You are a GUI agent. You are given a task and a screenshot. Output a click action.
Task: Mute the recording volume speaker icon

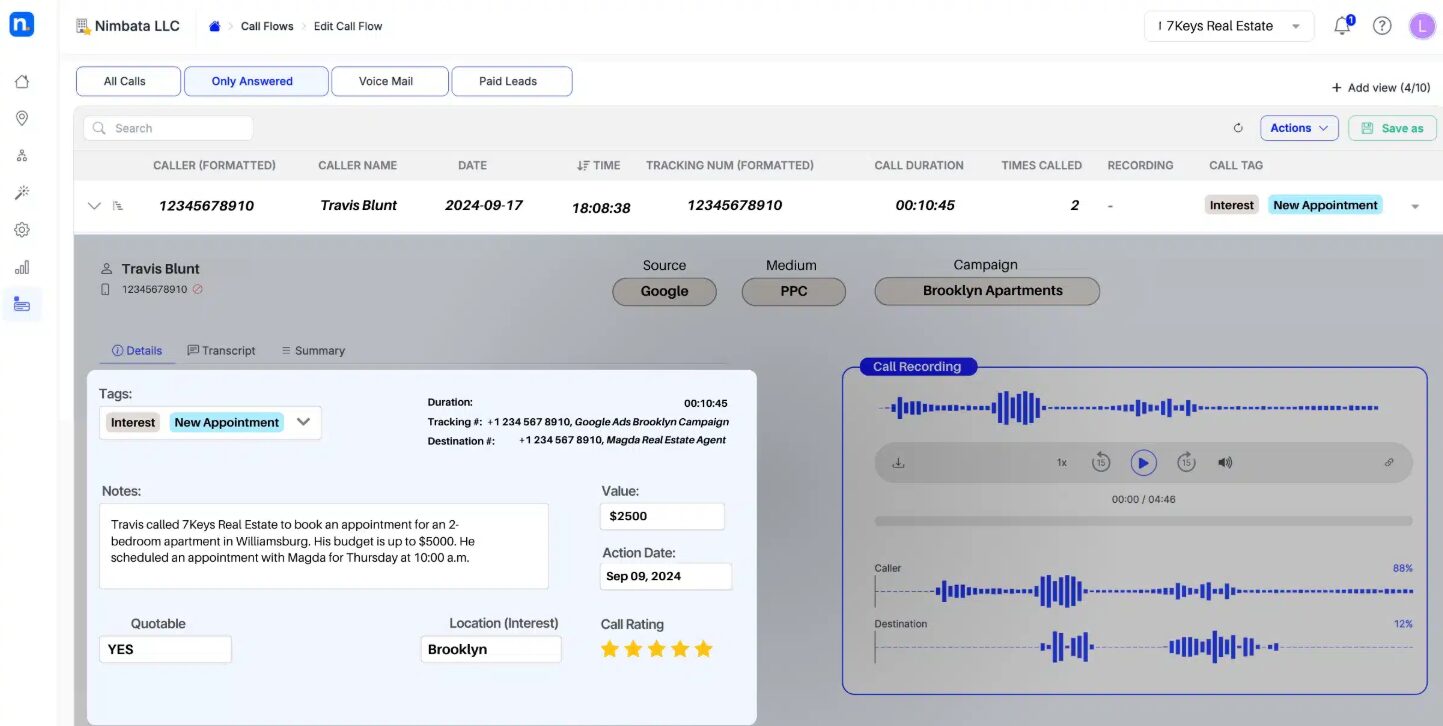tap(1225, 463)
